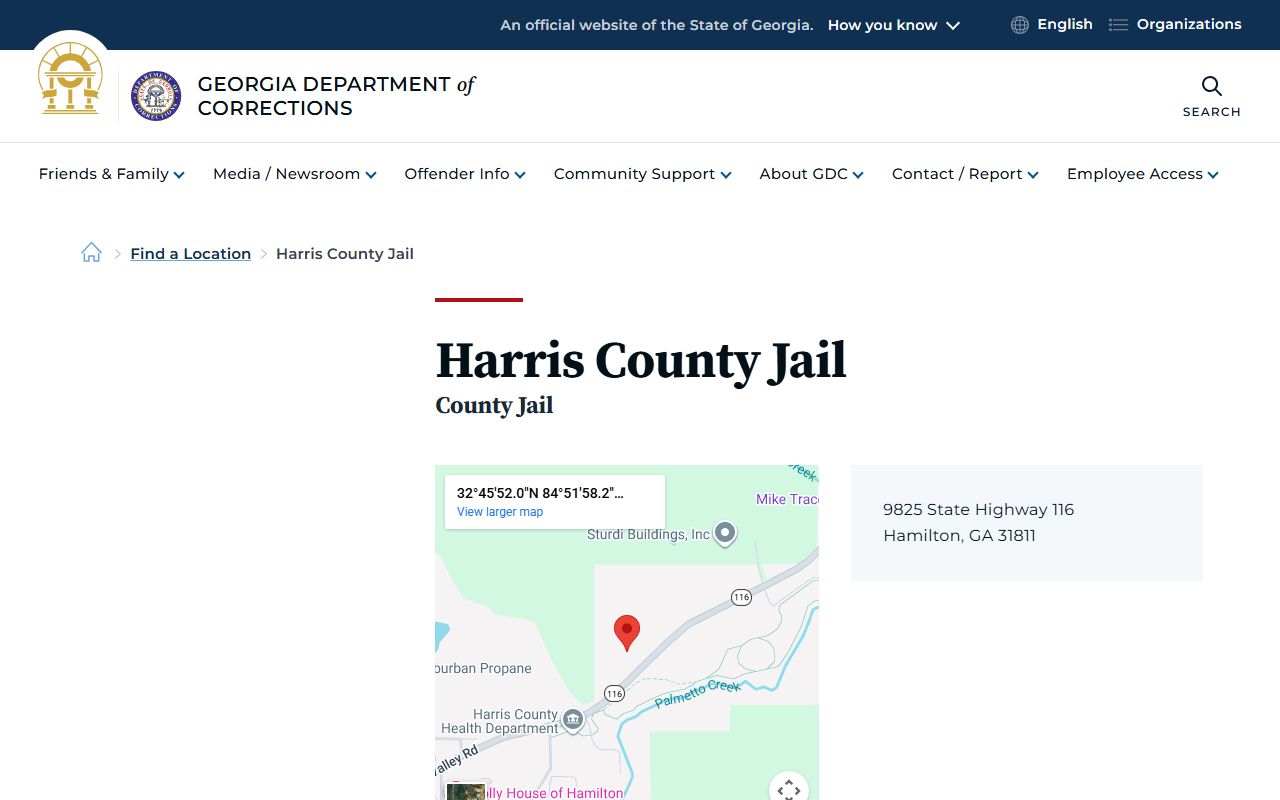Click the Sturdi Buildings map marker
Viewport: 1280px width, 800px height.
click(x=725, y=533)
